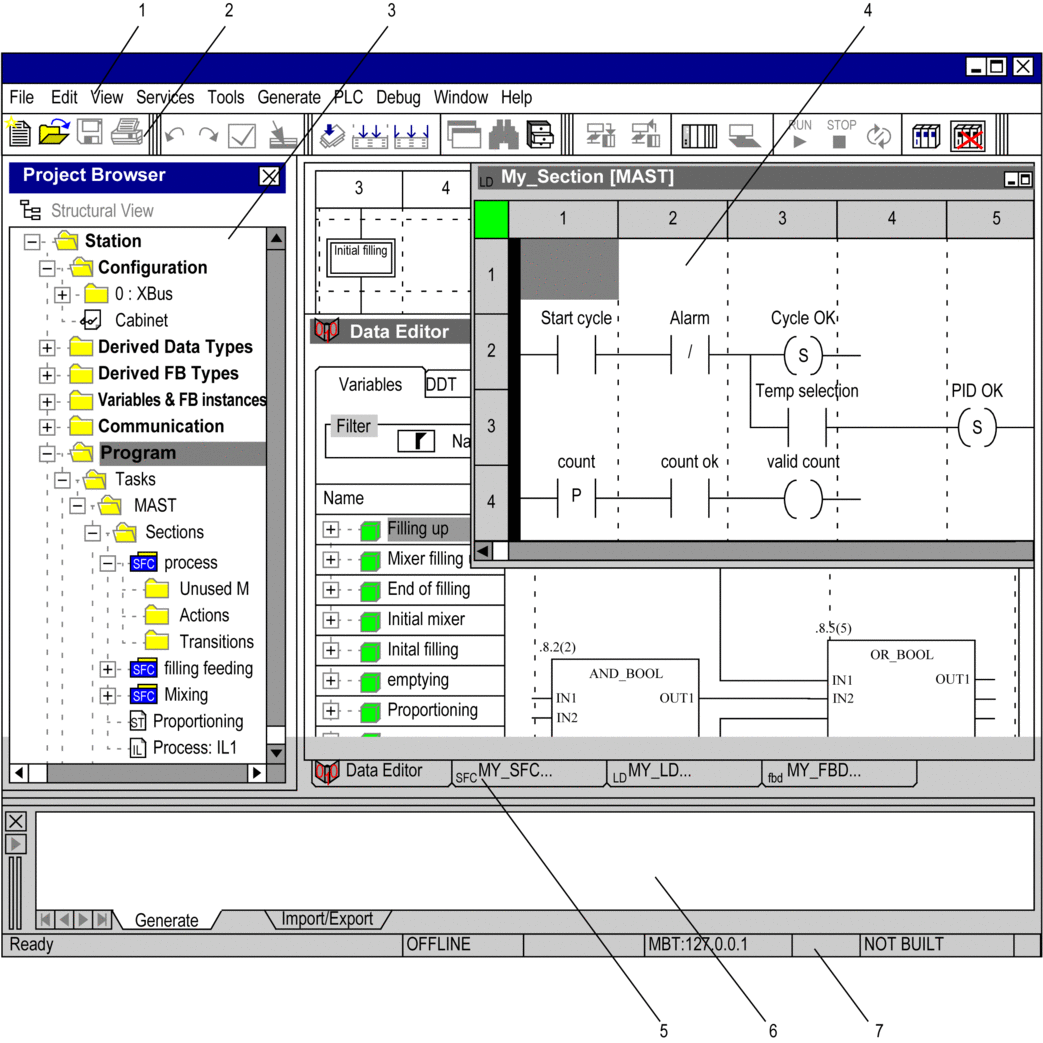
Task: Click the Undo arrow icon
Action: [x=174, y=135]
